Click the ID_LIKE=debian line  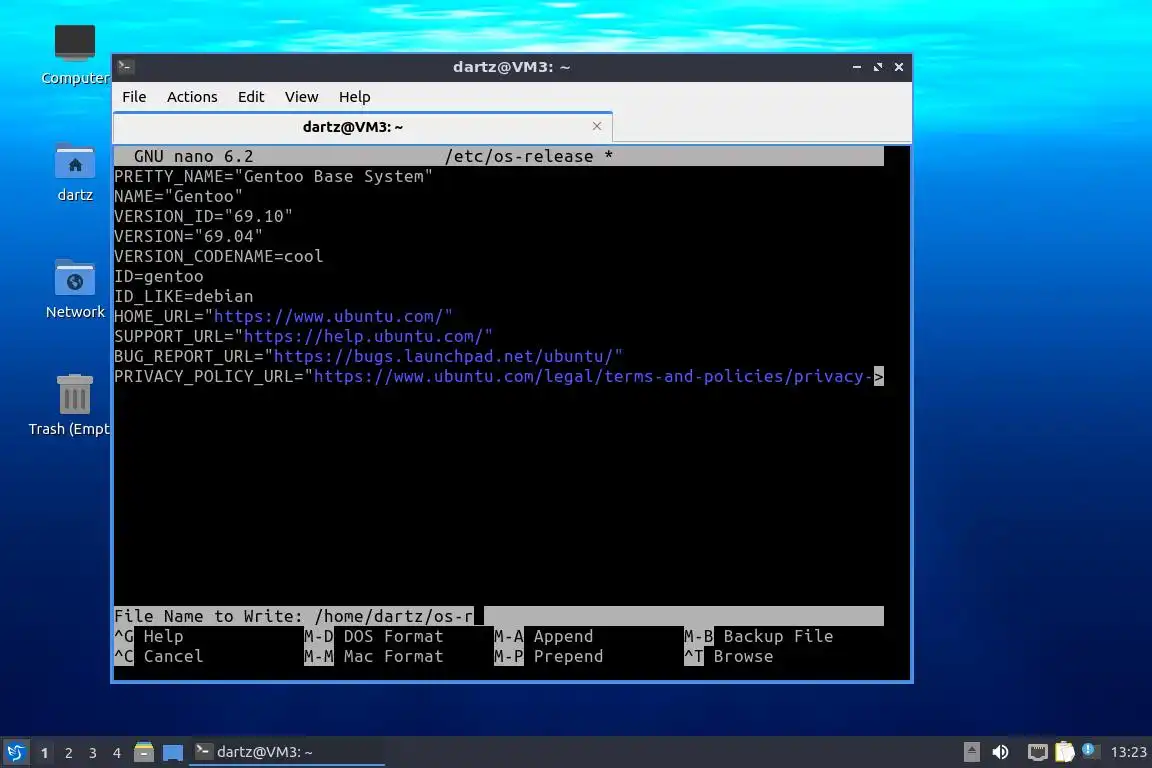point(184,296)
